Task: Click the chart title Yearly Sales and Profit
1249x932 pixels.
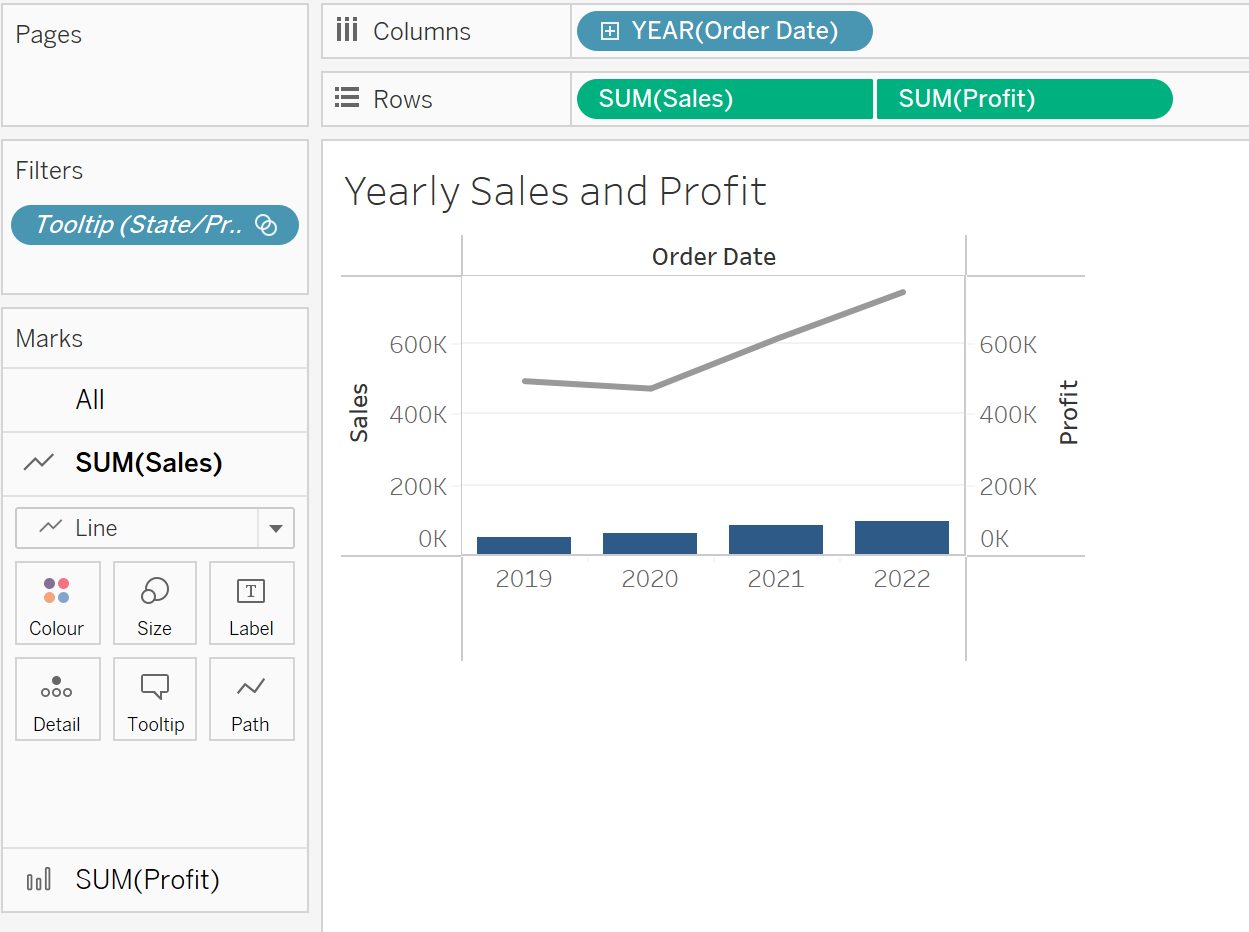Action: tap(555, 191)
